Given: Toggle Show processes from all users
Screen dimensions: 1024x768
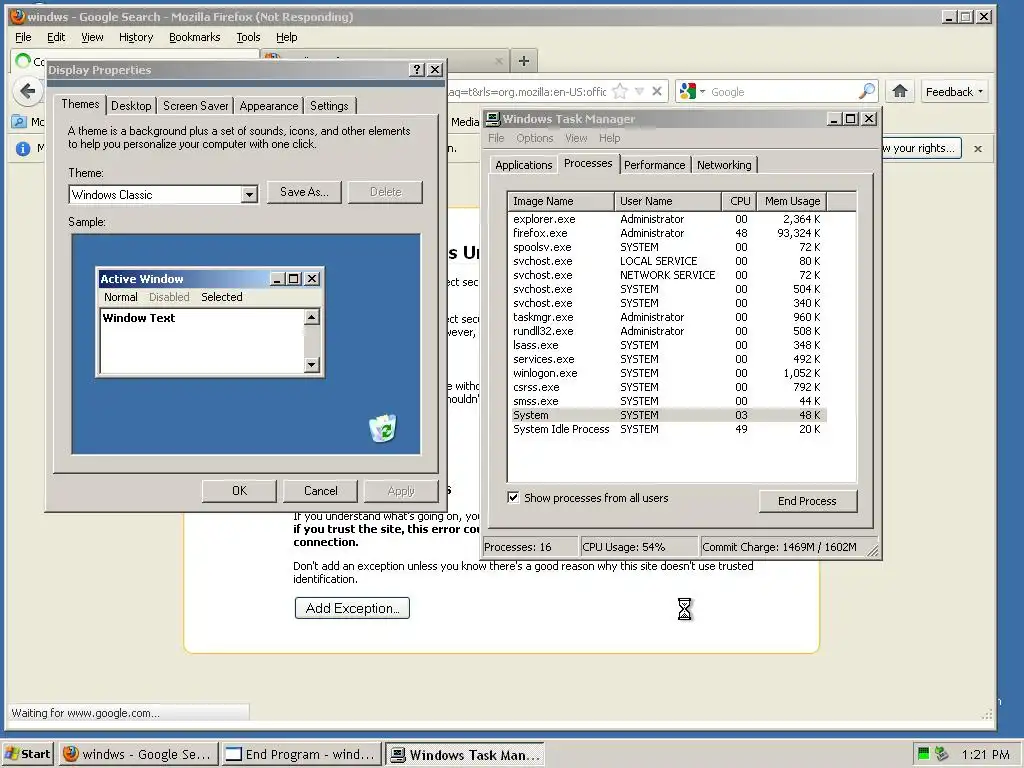Looking at the screenshot, I should point(513,498).
